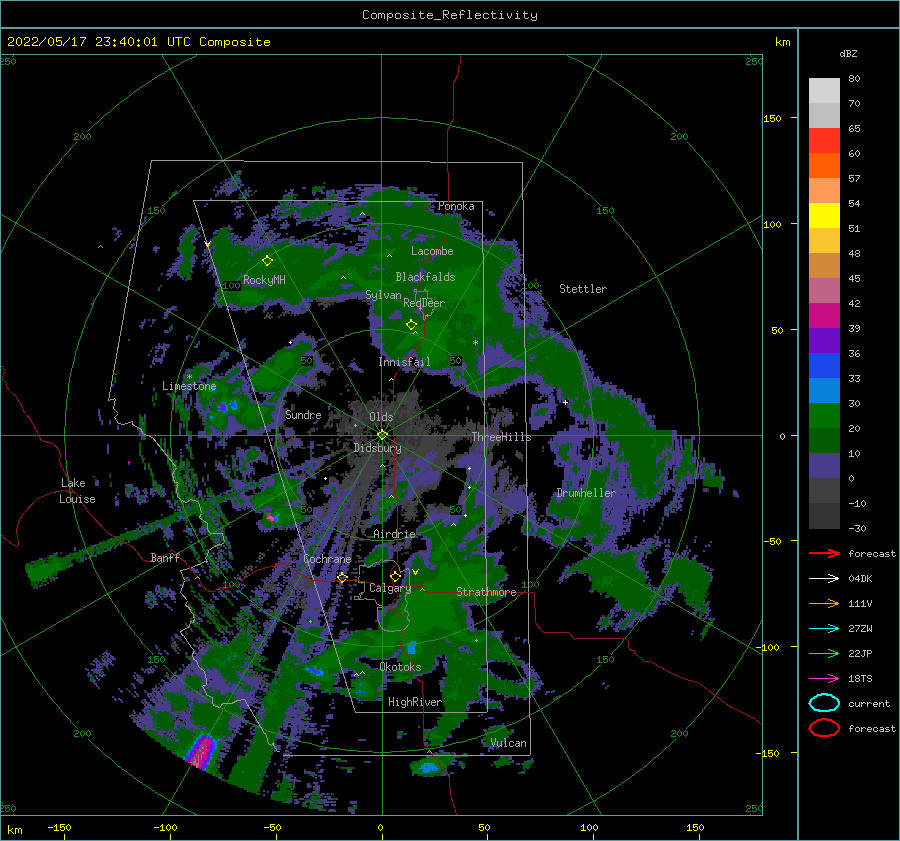The width and height of the screenshot is (900, 841).
Task: Click the dBZ legend heading
Action: 848,53
